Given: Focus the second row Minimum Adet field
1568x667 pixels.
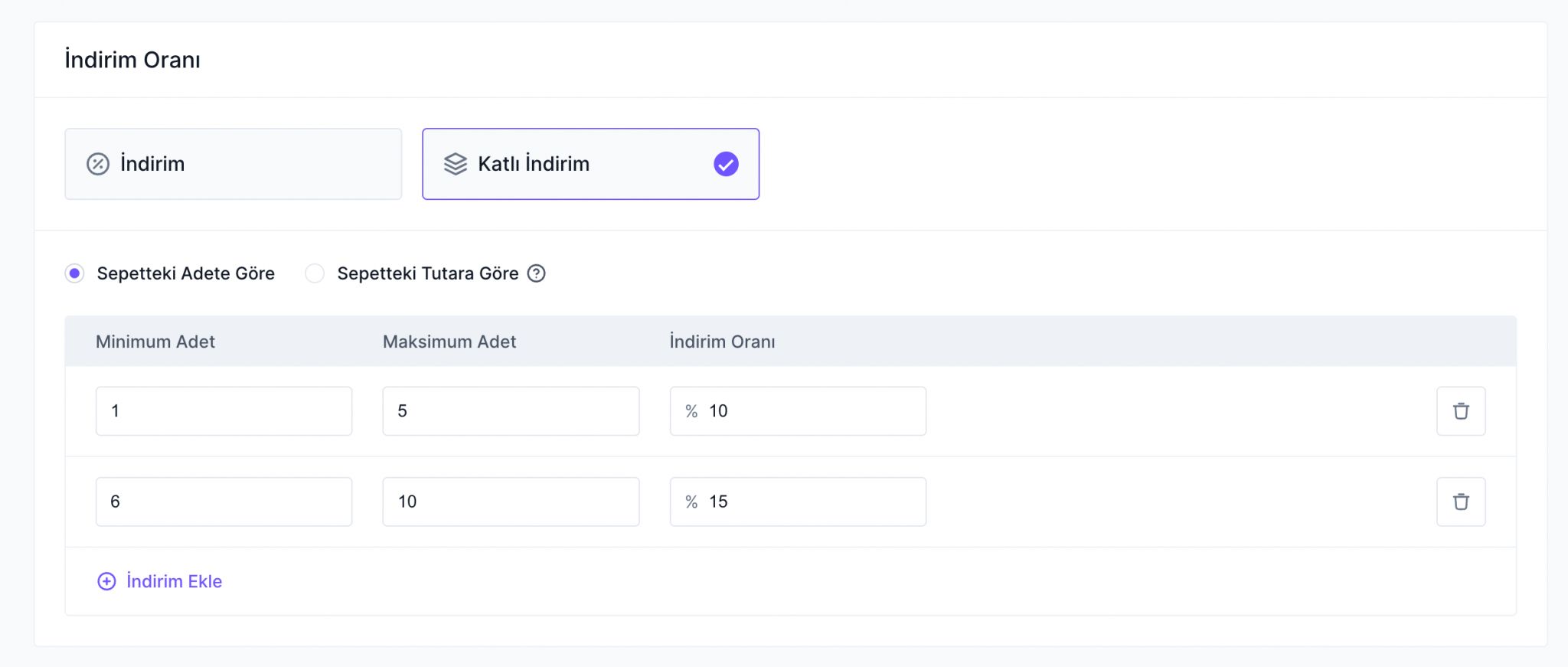Looking at the screenshot, I should pyautogui.click(x=224, y=502).
